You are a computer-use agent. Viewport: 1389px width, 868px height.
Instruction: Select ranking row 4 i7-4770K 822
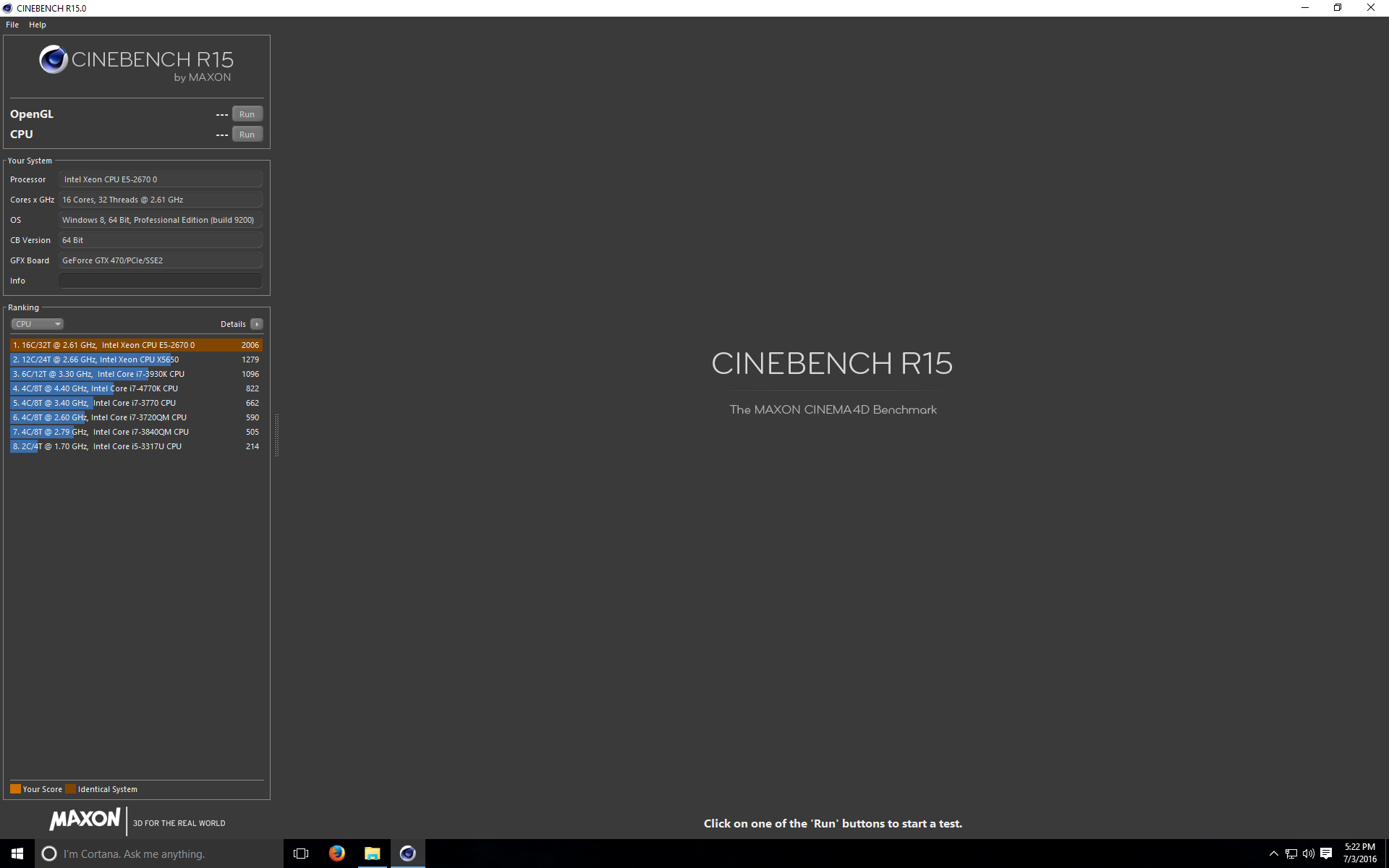click(136, 388)
